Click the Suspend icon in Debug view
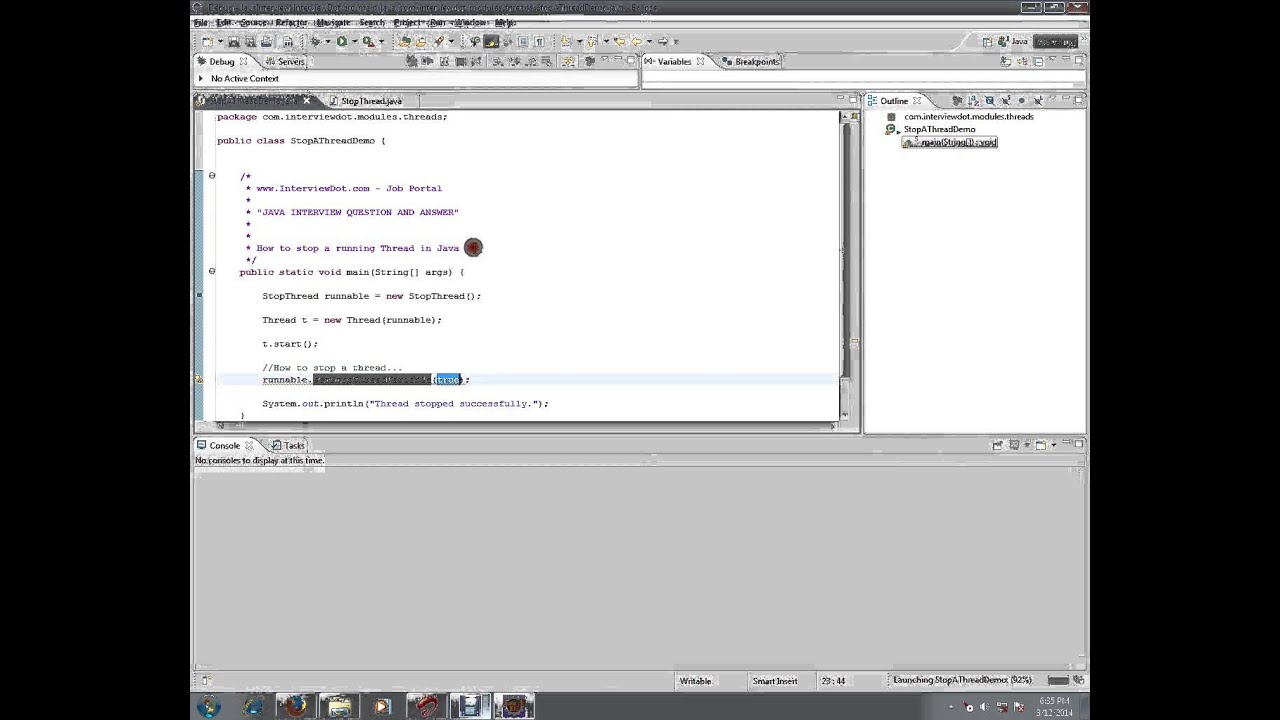Image resolution: width=1280 pixels, height=720 pixels. click(444, 62)
